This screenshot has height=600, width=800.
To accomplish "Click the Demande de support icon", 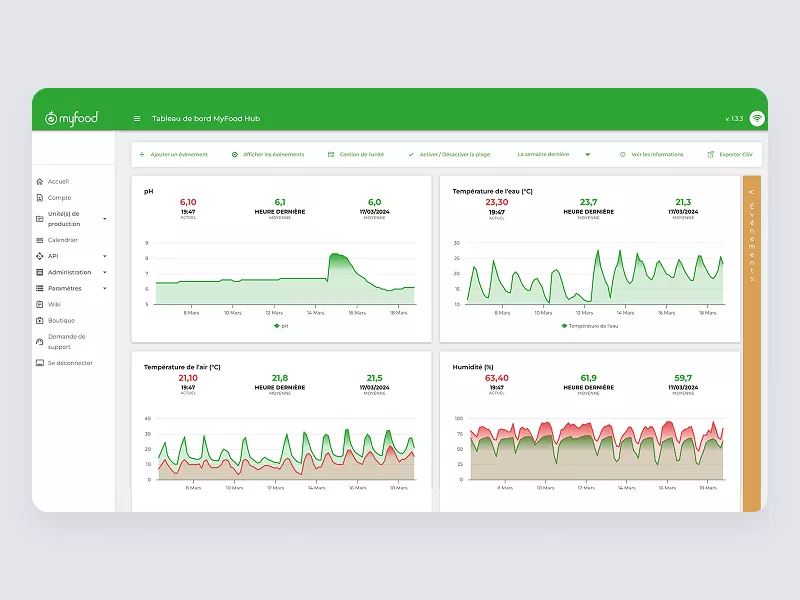I will (40, 342).
